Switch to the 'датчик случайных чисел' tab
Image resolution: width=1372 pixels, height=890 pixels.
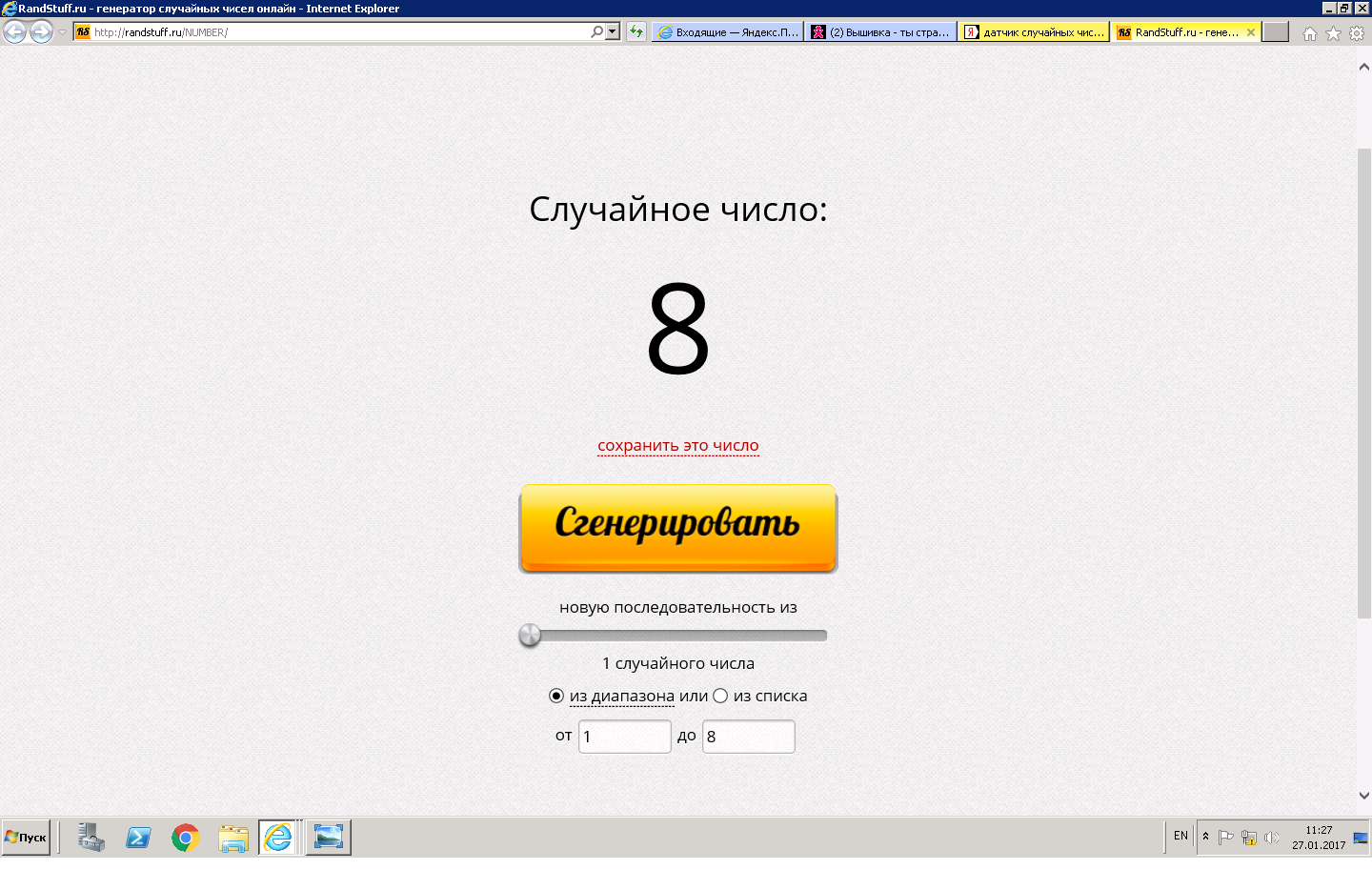coord(1035,32)
